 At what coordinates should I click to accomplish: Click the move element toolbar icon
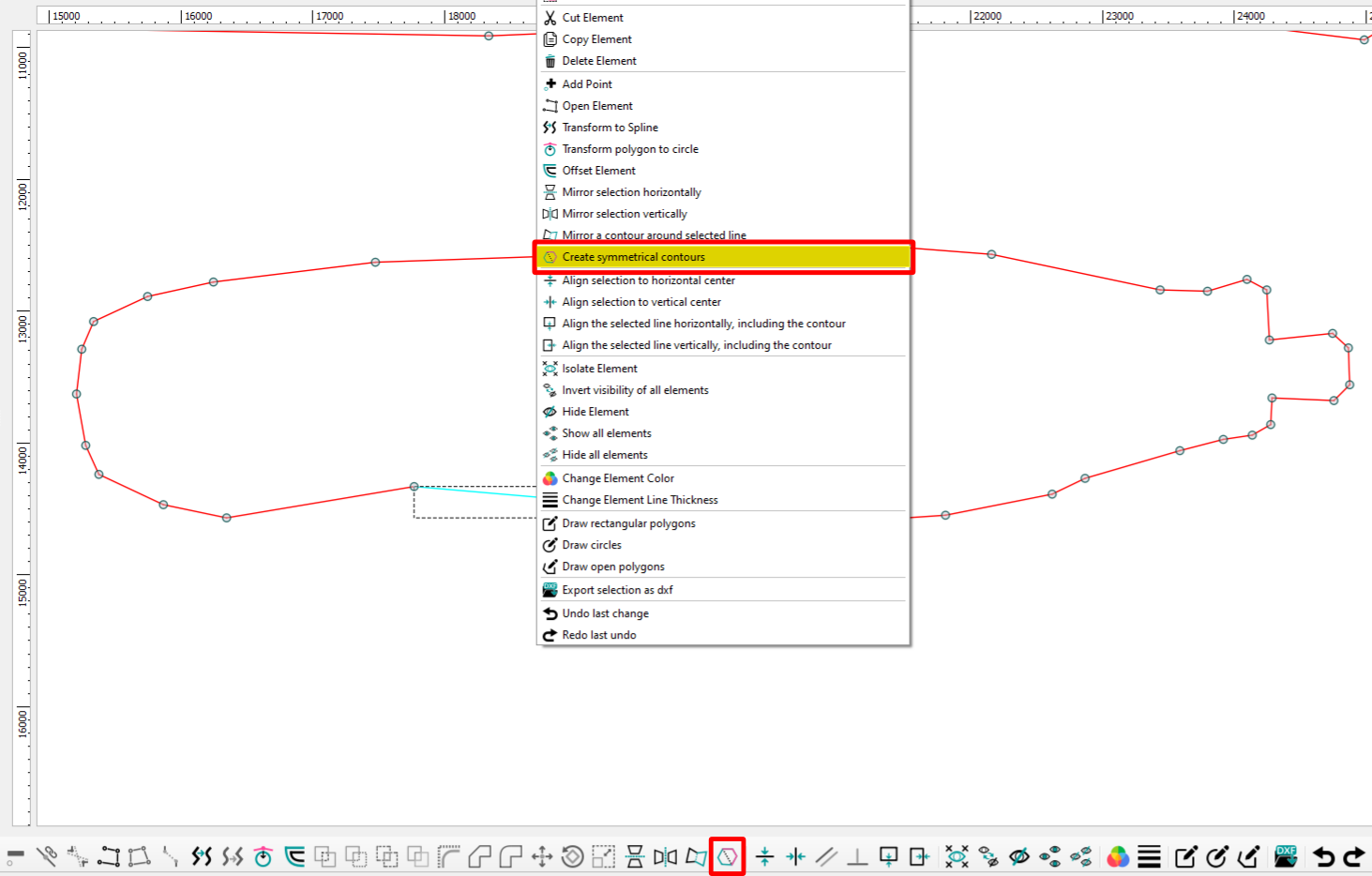tap(542, 856)
